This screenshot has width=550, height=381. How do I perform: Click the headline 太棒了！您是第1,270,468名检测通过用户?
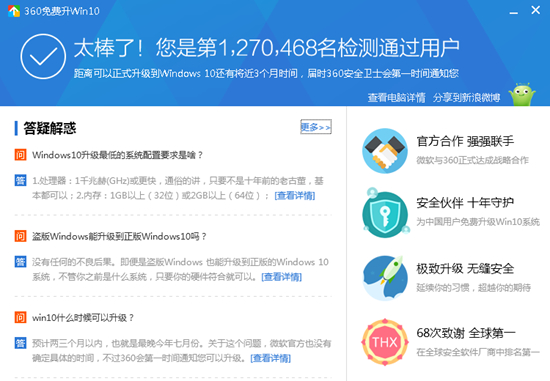click(x=266, y=48)
